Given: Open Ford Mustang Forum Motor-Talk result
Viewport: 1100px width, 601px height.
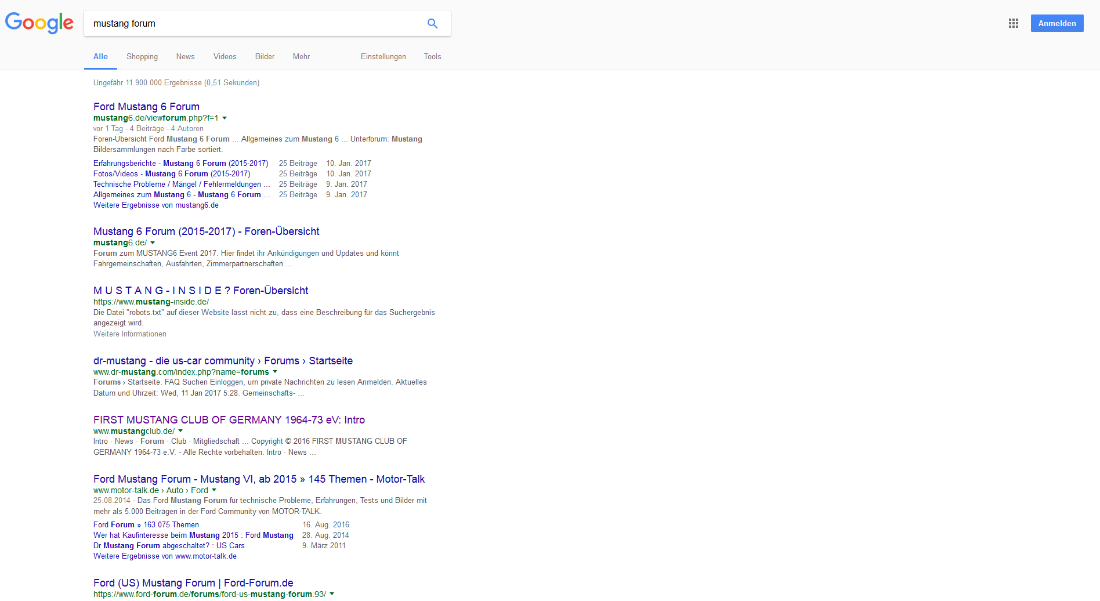Looking at the screenshot, I should coord(259,479).
